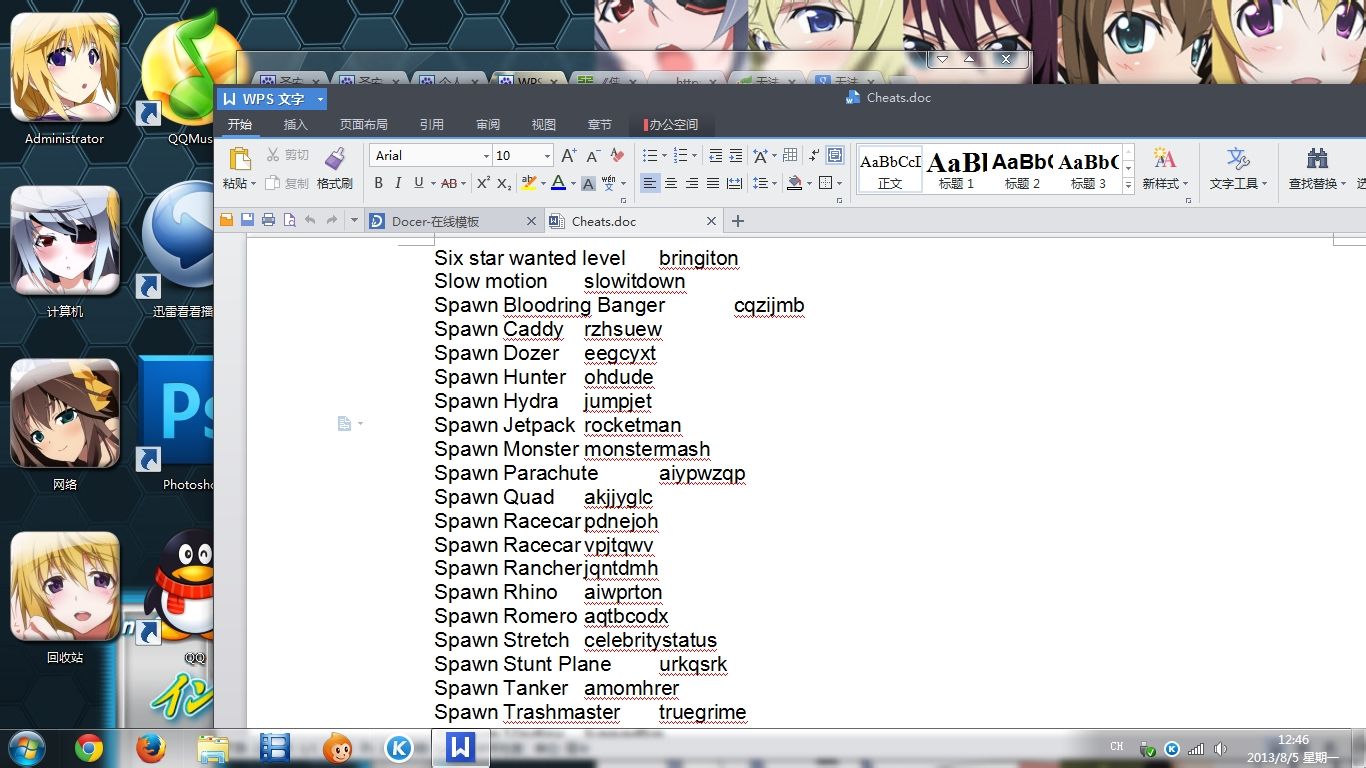Image resolution: width=1366 pixels, height=768 pixels.
Task: Toggle bold formatting
Action: pos(378,183)
